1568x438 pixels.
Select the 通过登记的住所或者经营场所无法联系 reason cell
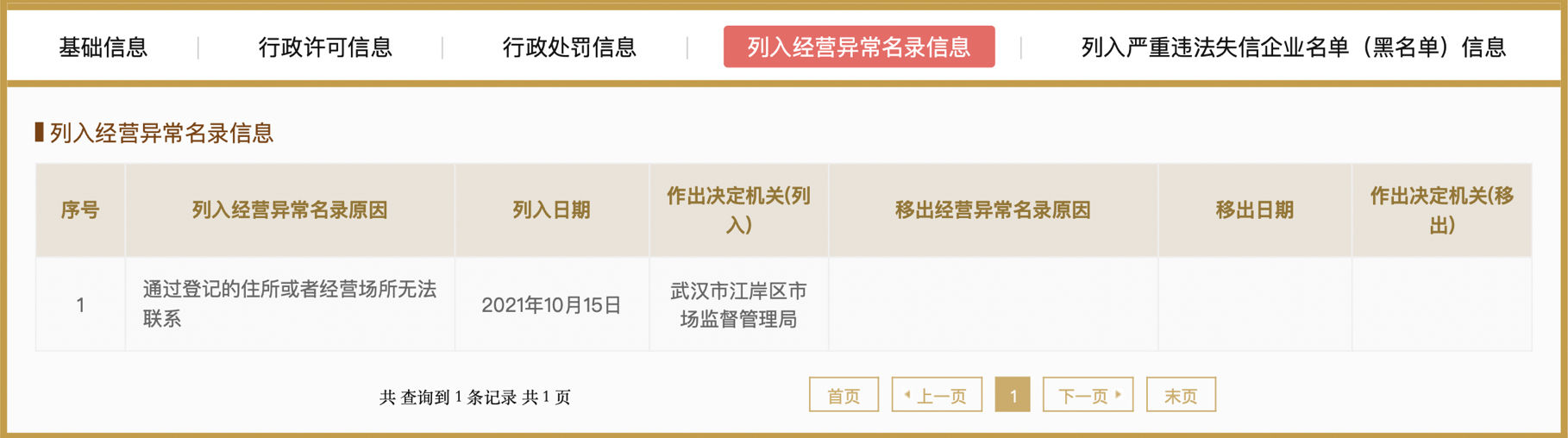click(x=290, y=304)
